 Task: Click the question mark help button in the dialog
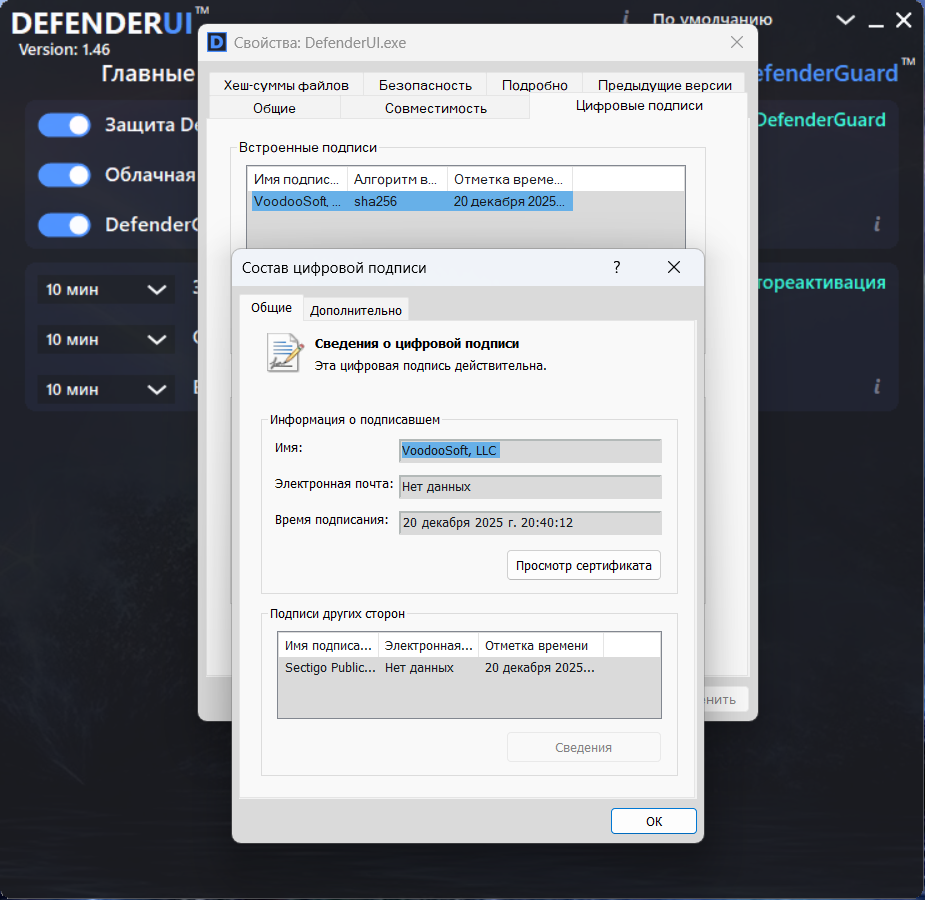617,267
